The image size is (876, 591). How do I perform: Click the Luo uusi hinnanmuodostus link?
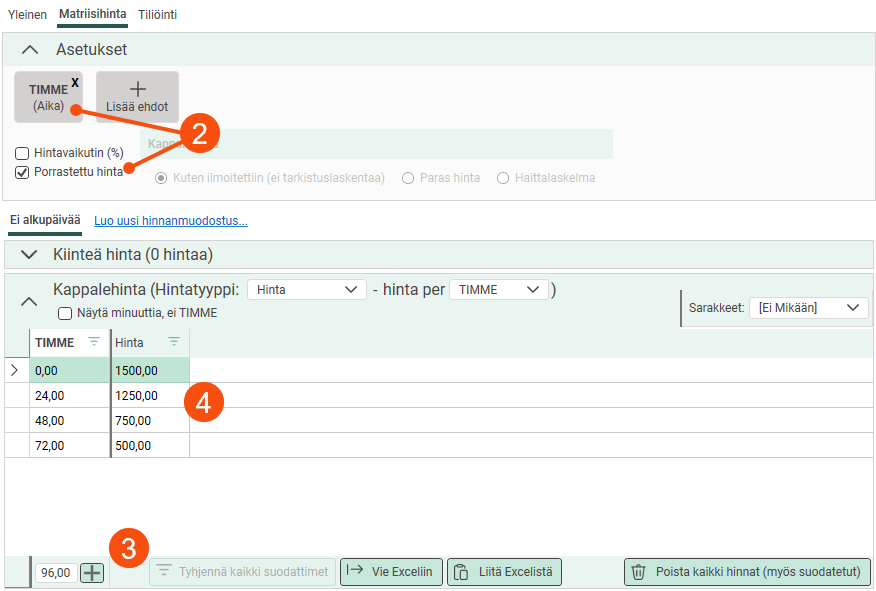click(170, 220)
